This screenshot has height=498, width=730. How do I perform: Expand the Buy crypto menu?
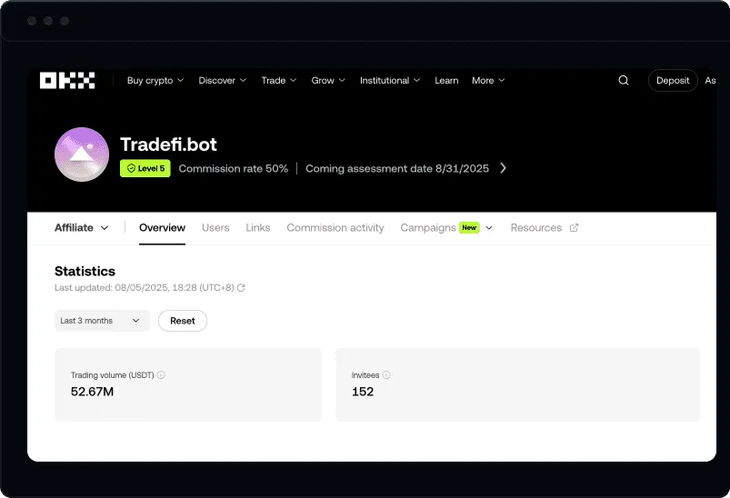155,81
